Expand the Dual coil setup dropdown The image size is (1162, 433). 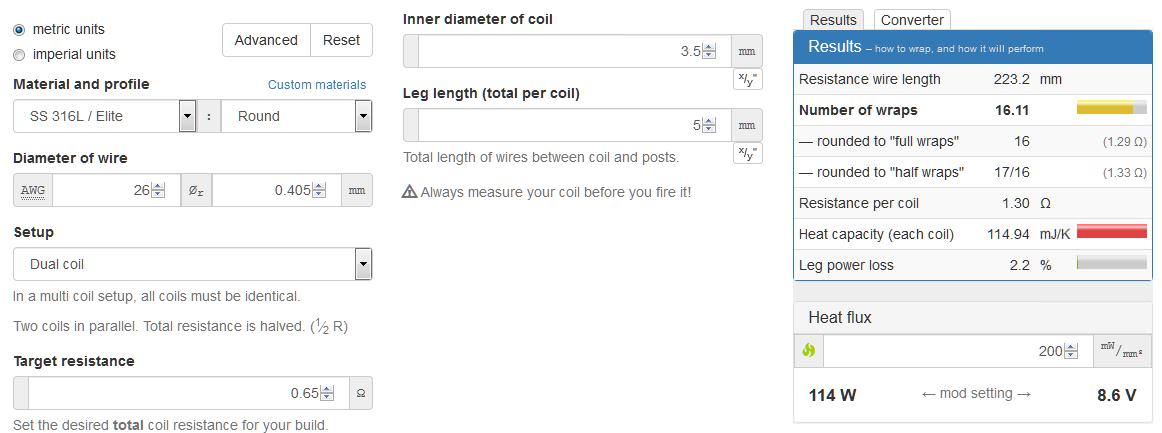193,264
